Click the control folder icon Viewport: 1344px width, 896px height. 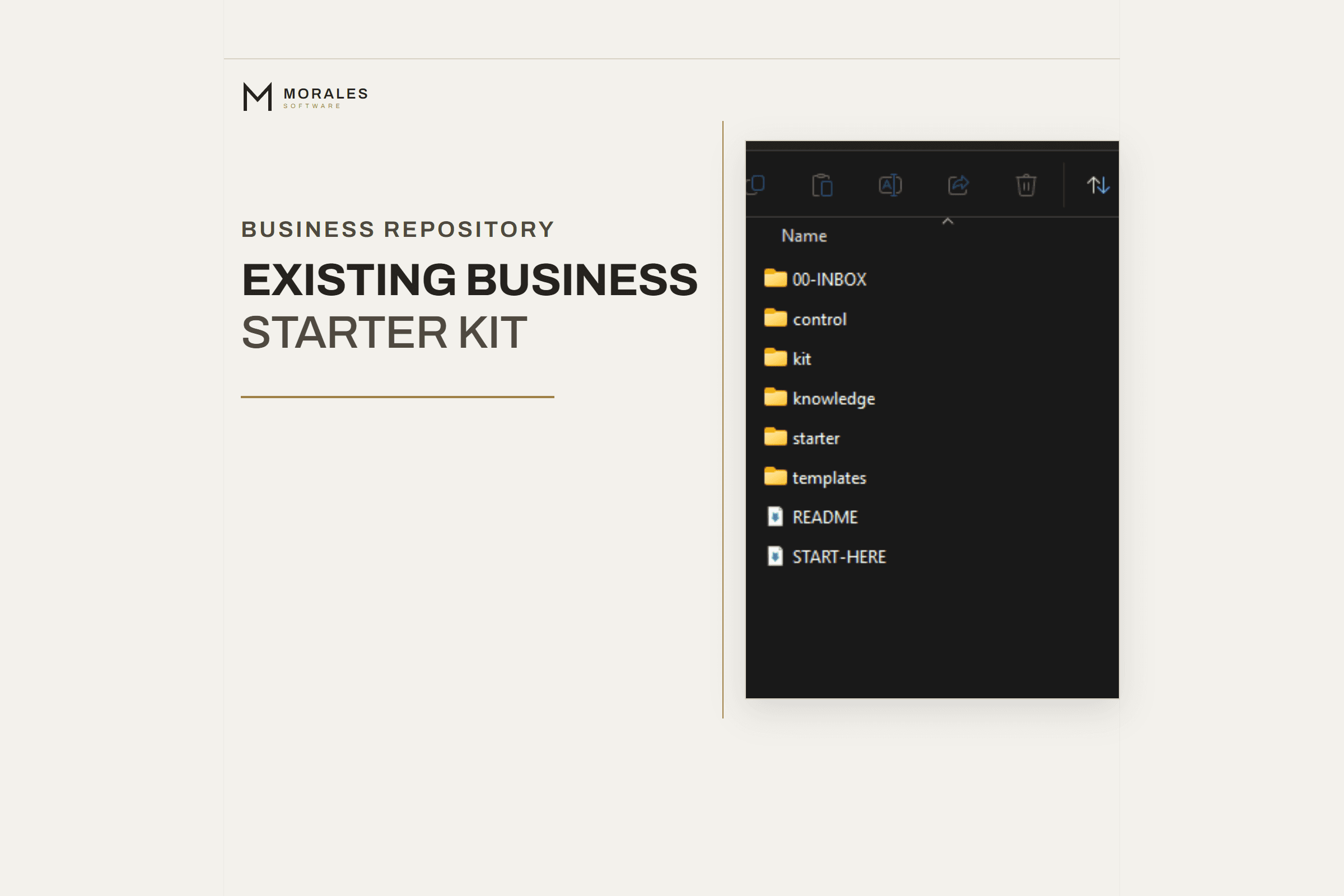(x=775, y=318)
